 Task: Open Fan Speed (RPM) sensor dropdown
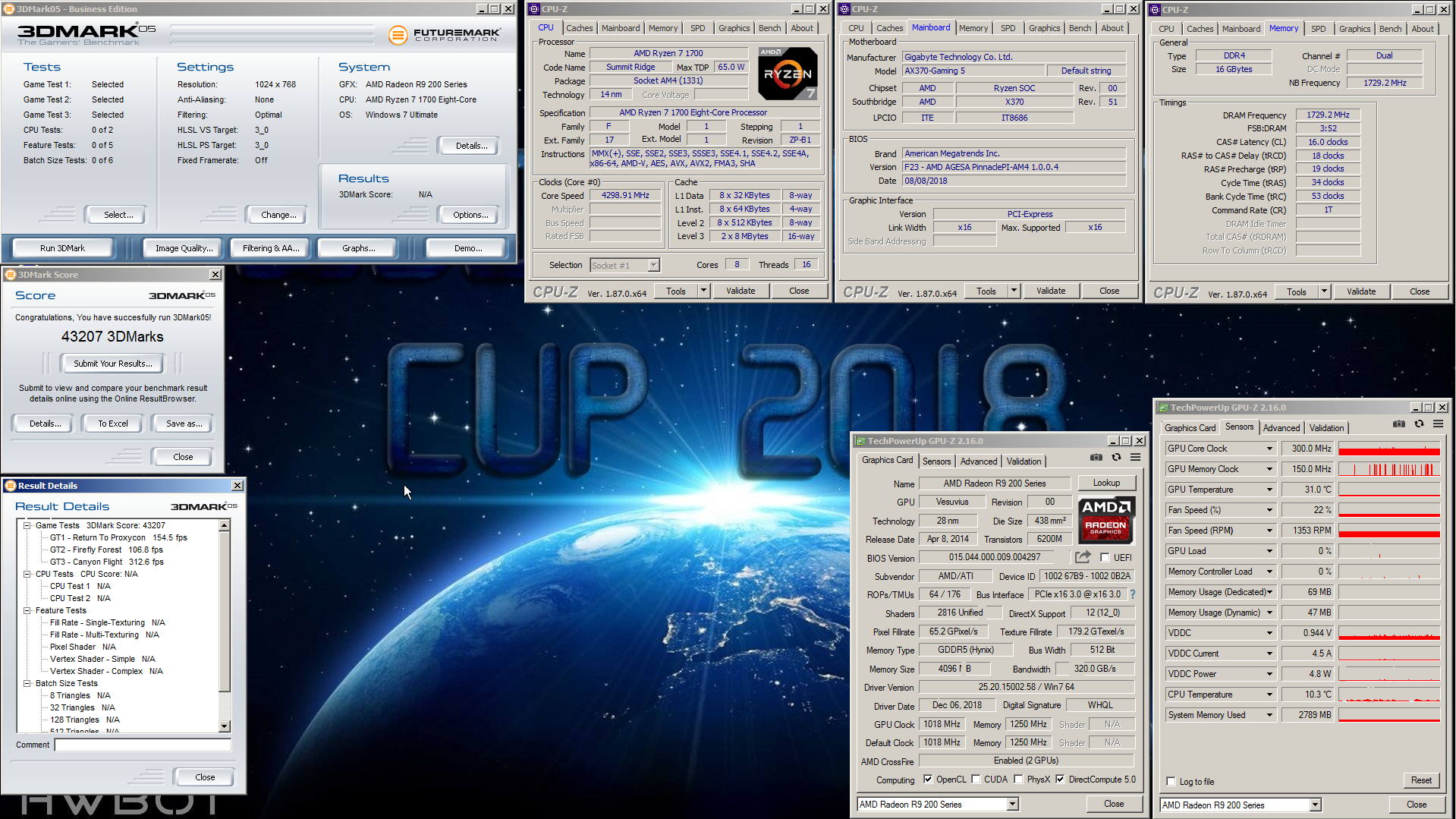[1269, 531]
